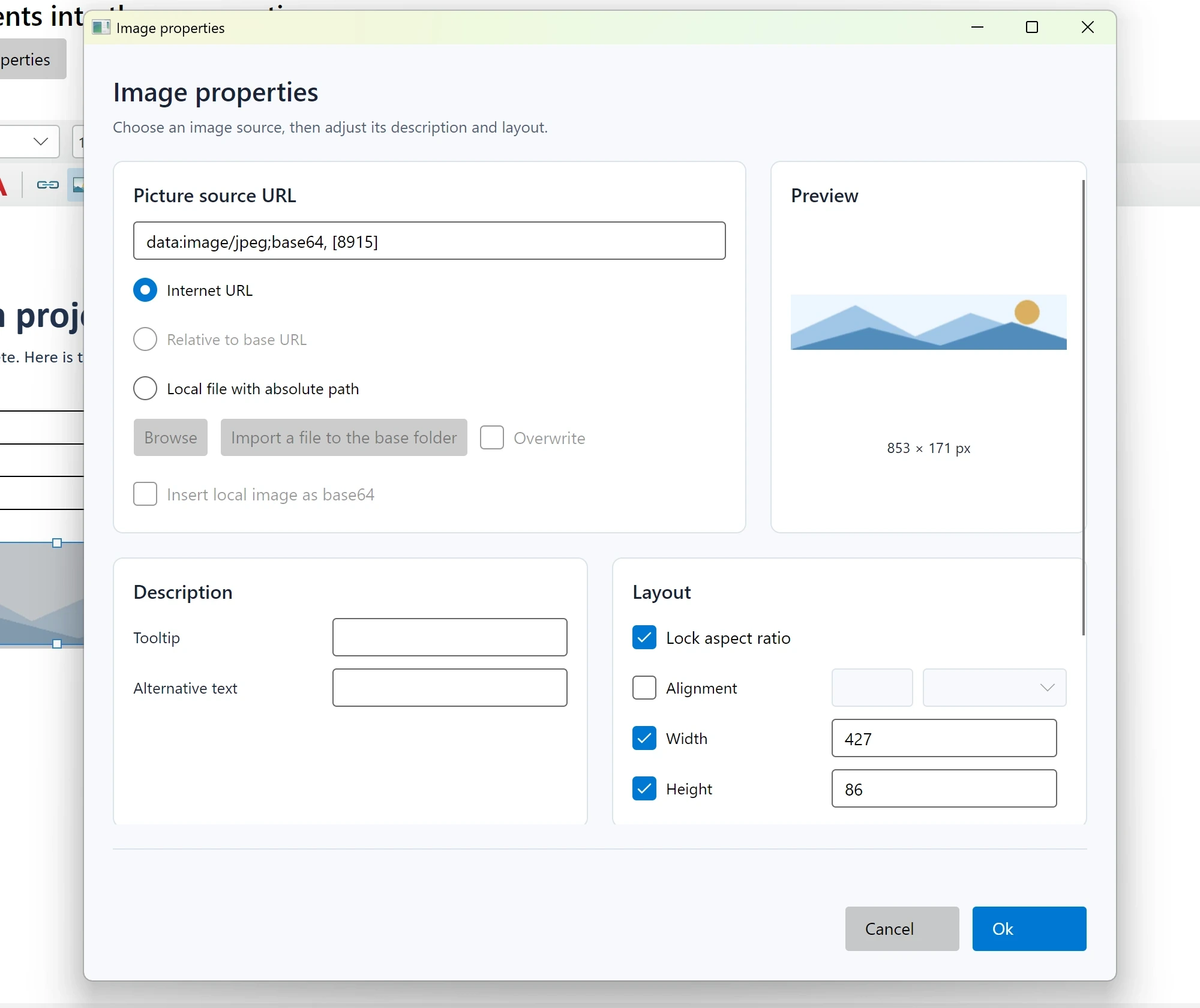
Task: Confirm with the Ok button
Action: pyautogui.click(x=1029, y=929)
